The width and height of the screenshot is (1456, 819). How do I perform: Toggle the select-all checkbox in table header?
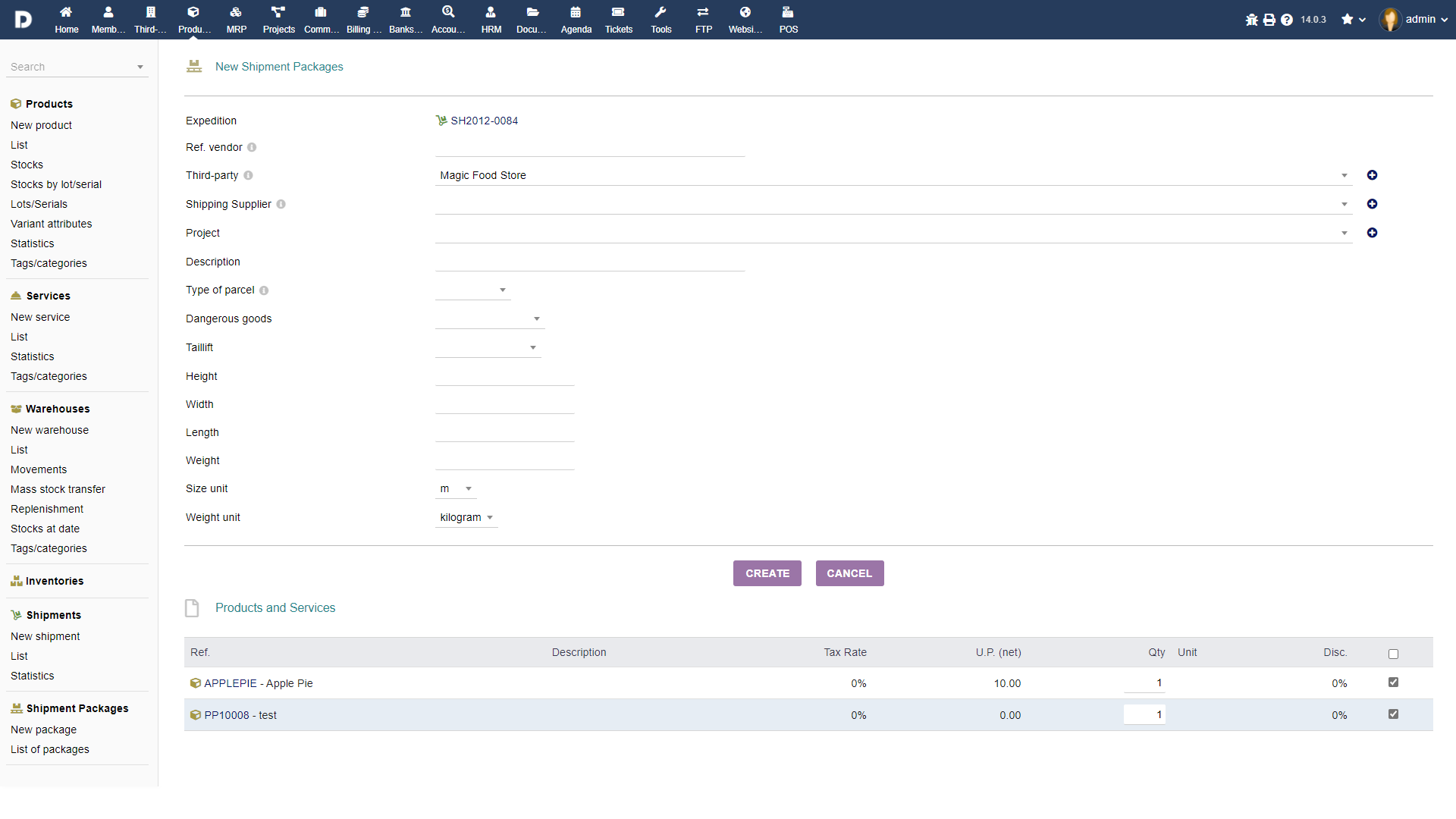coord(1393,654)
